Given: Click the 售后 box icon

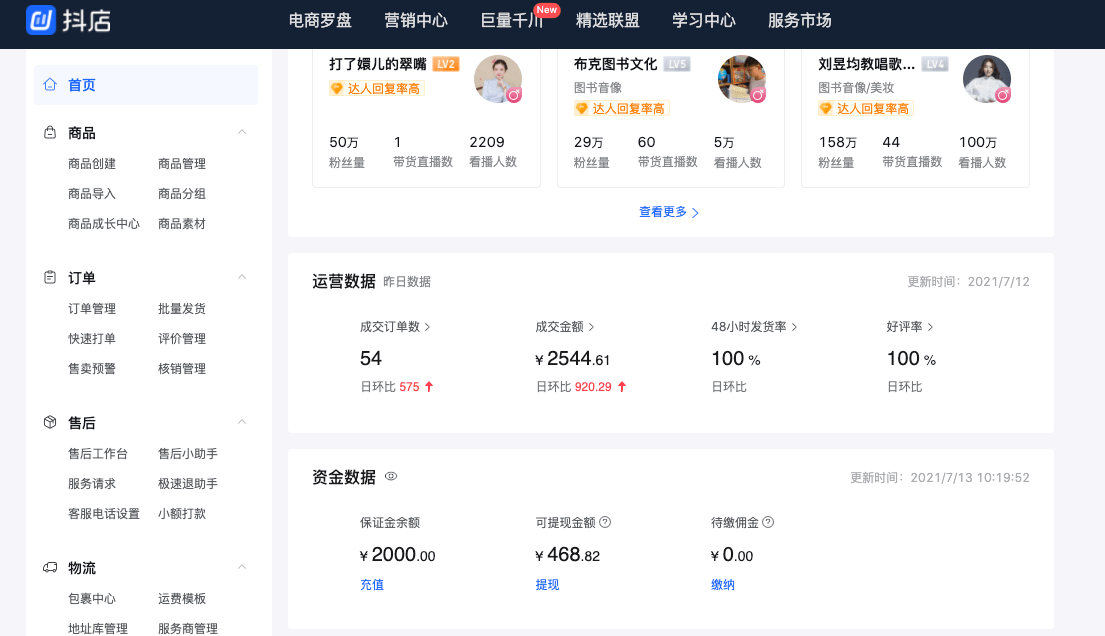Looking at the screenshot, I should click(x=50, y=423).
